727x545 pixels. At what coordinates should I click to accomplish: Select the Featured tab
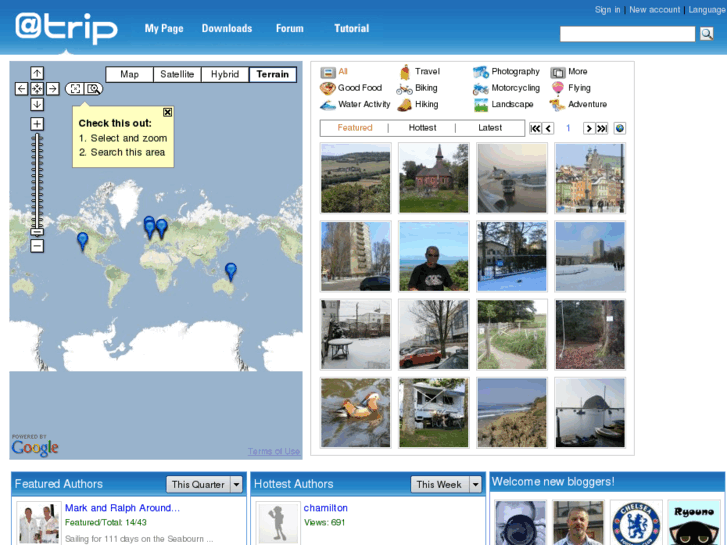click(x=355, y=128)
